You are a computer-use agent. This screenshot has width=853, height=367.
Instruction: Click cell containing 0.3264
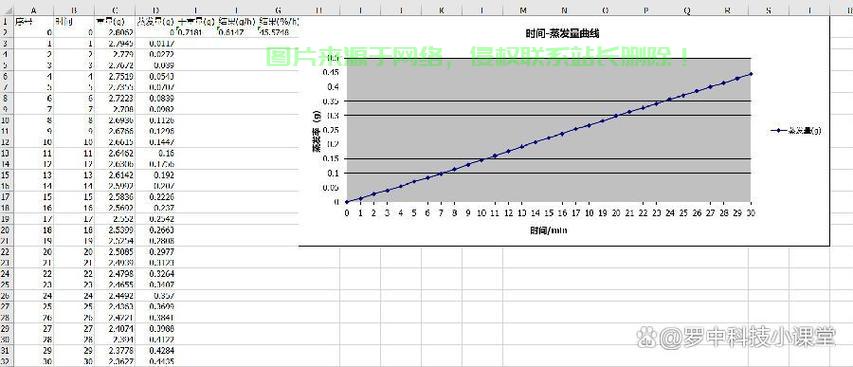pyautogui.click(x=156, y=274)
